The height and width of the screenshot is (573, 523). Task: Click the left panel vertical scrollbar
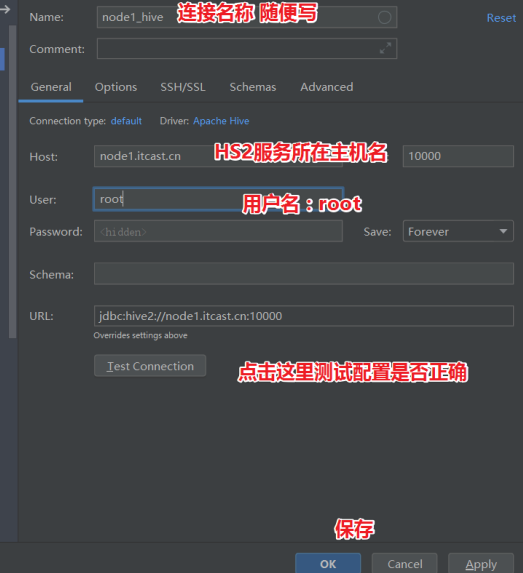tap(12, 182)
